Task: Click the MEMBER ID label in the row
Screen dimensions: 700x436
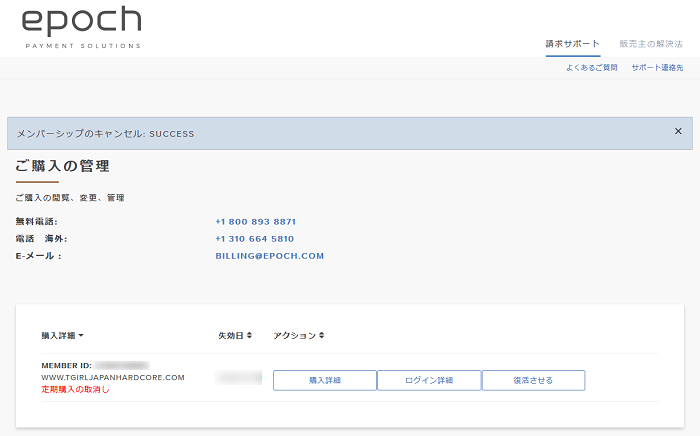Action: pos(66,365)
